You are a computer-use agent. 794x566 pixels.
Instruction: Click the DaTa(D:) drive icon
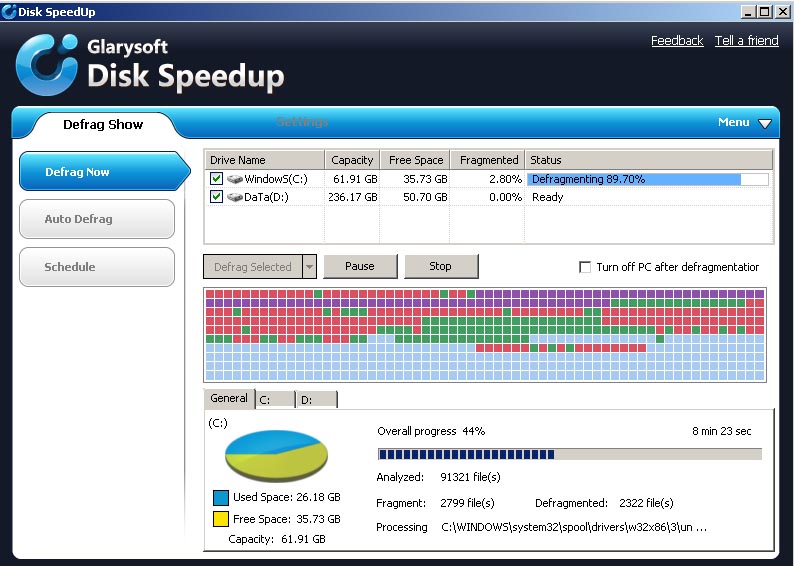pos(234,197)
